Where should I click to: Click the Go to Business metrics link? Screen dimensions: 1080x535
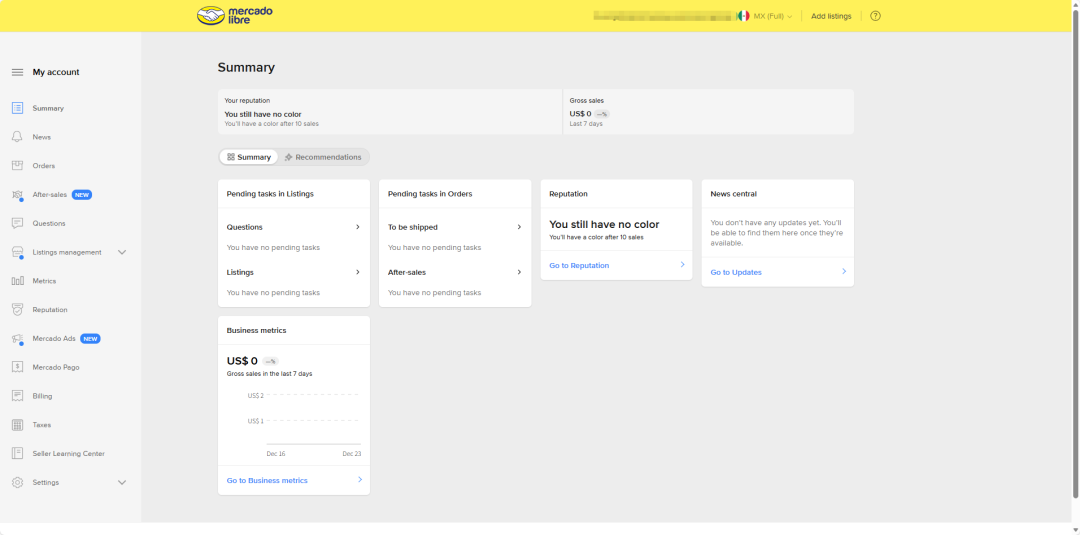(x=267, y=480)
